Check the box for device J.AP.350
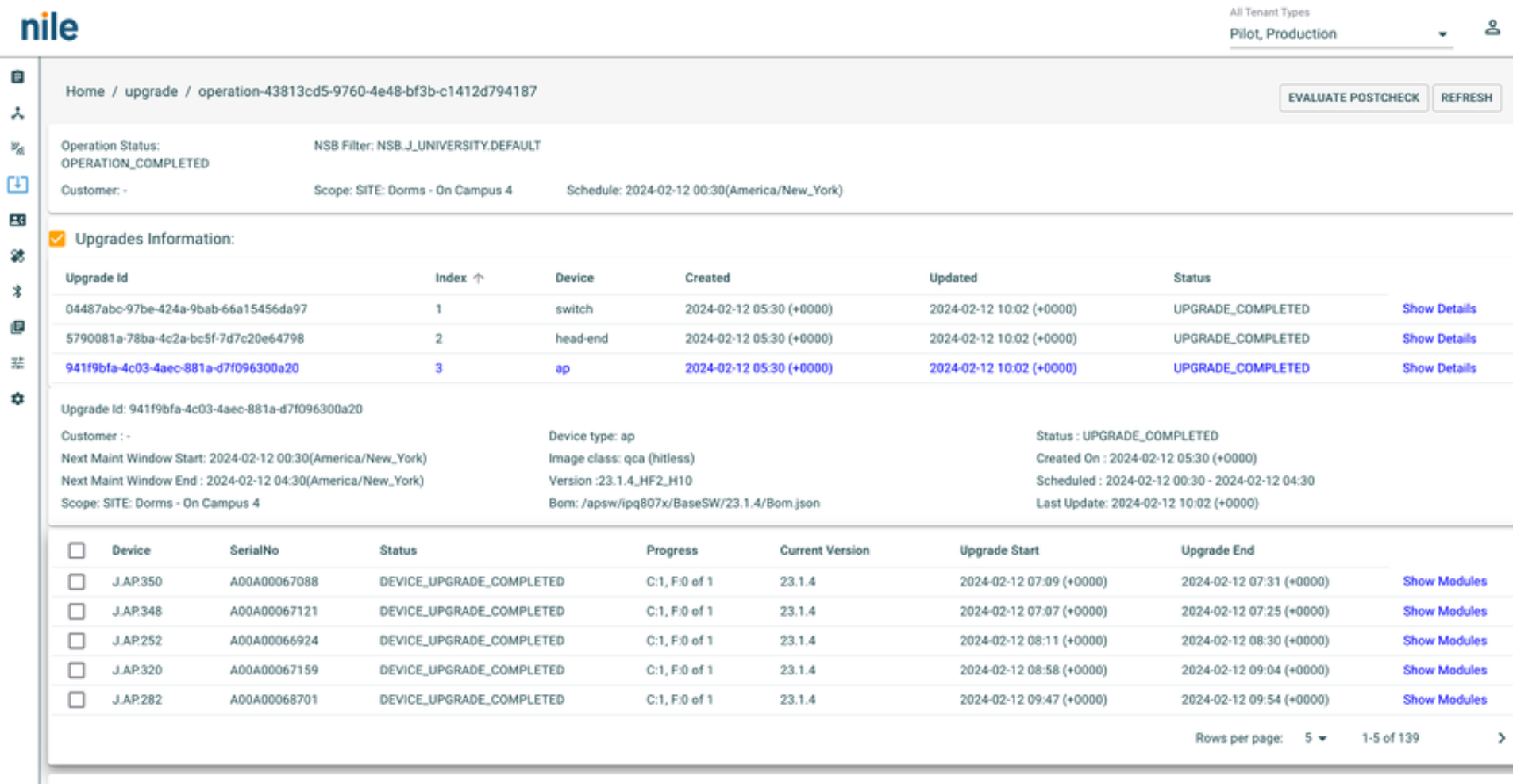This screenshot has width=1513, height=784. [x=76, y=582]
